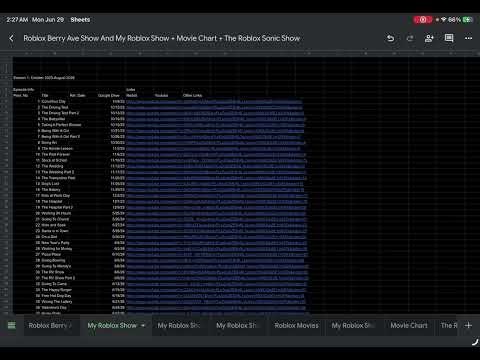The image size is (480, 360).
Task: Select the Youtube header cell
Action: pyautogui.click(x=161, y=96)
